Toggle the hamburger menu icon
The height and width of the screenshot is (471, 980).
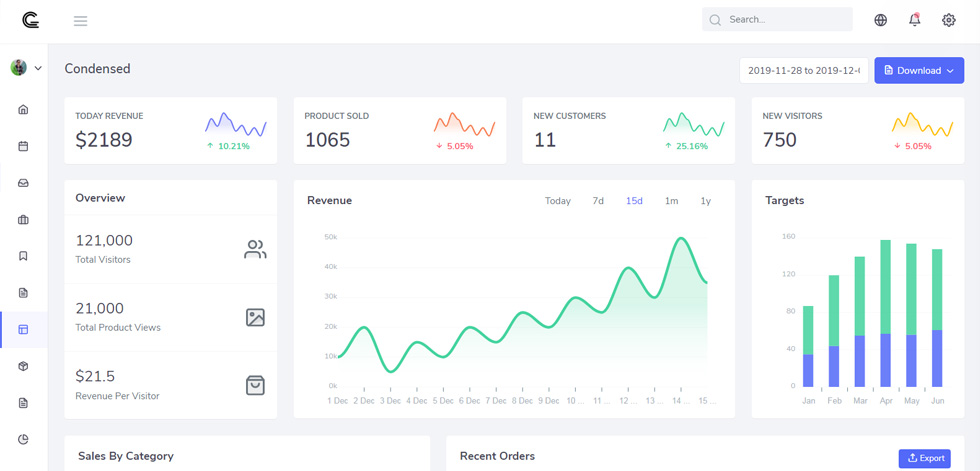81,21
